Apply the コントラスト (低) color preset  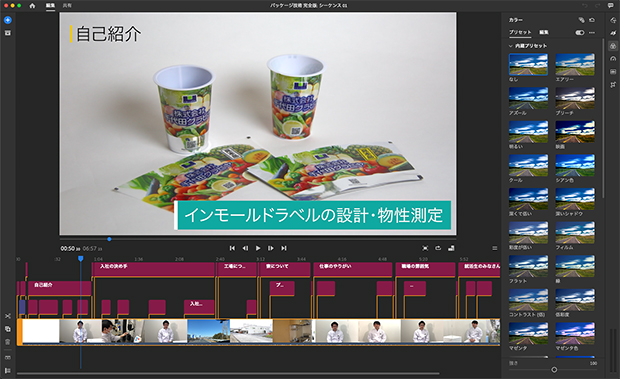click(x=528, y=300)
